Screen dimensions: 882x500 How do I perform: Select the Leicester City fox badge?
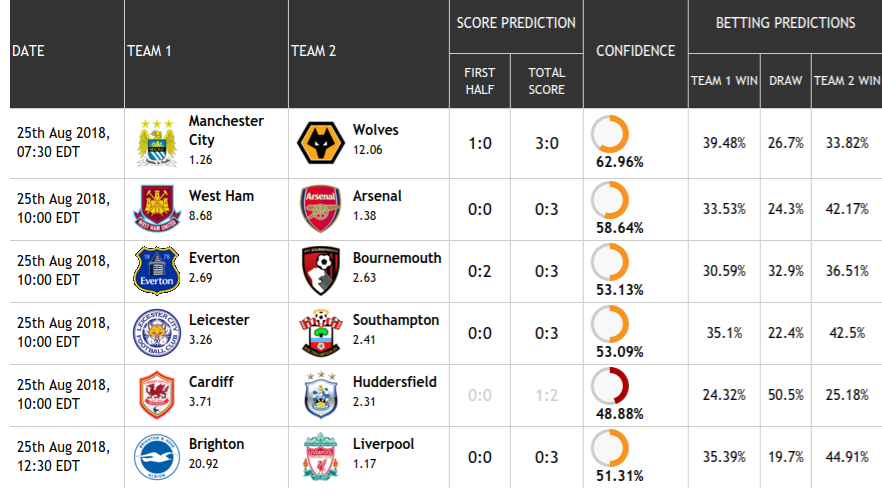(x=157, y=332)
